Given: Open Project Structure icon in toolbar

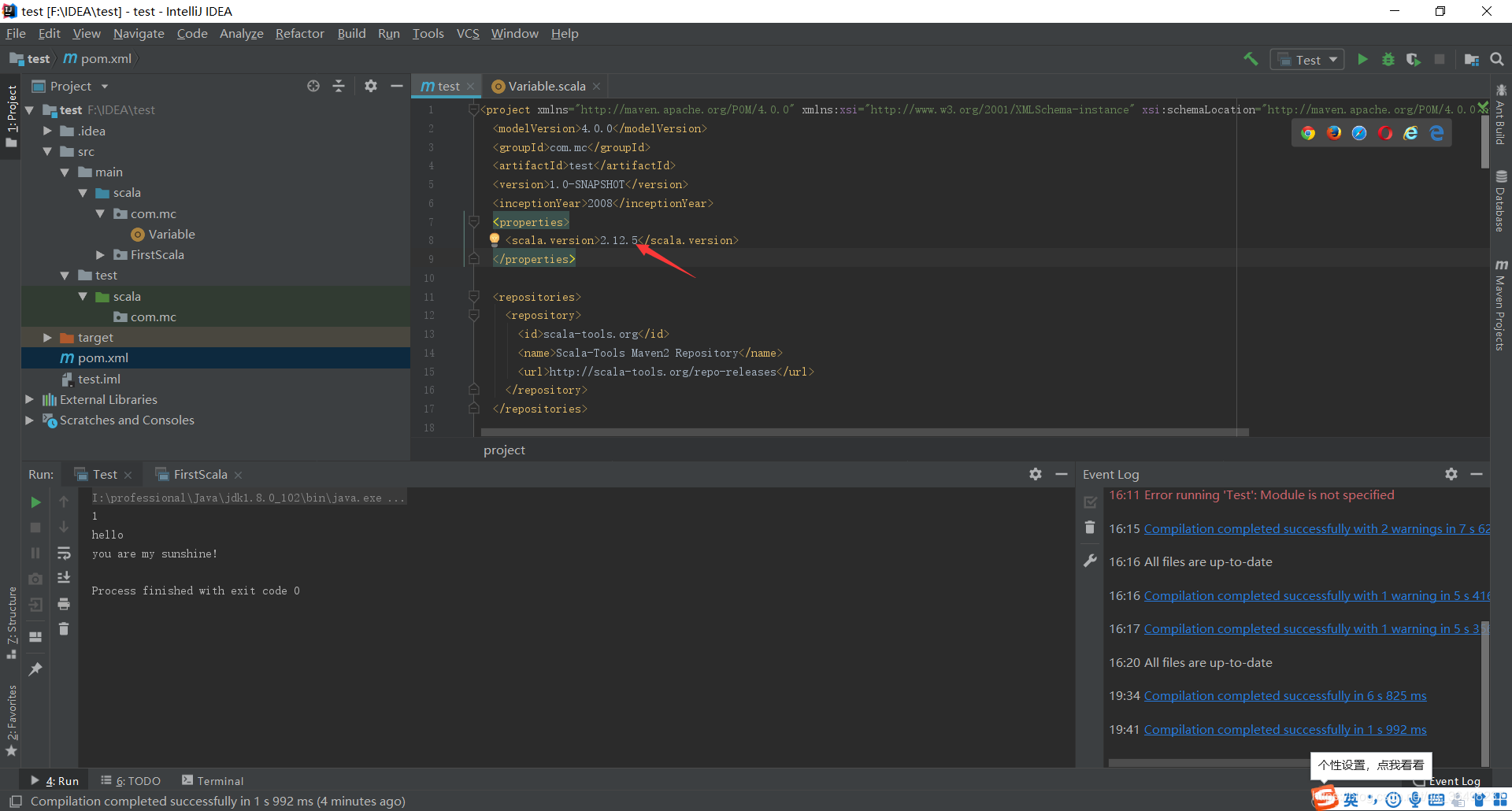Looking at the screenshot, I should point(1471,59).
